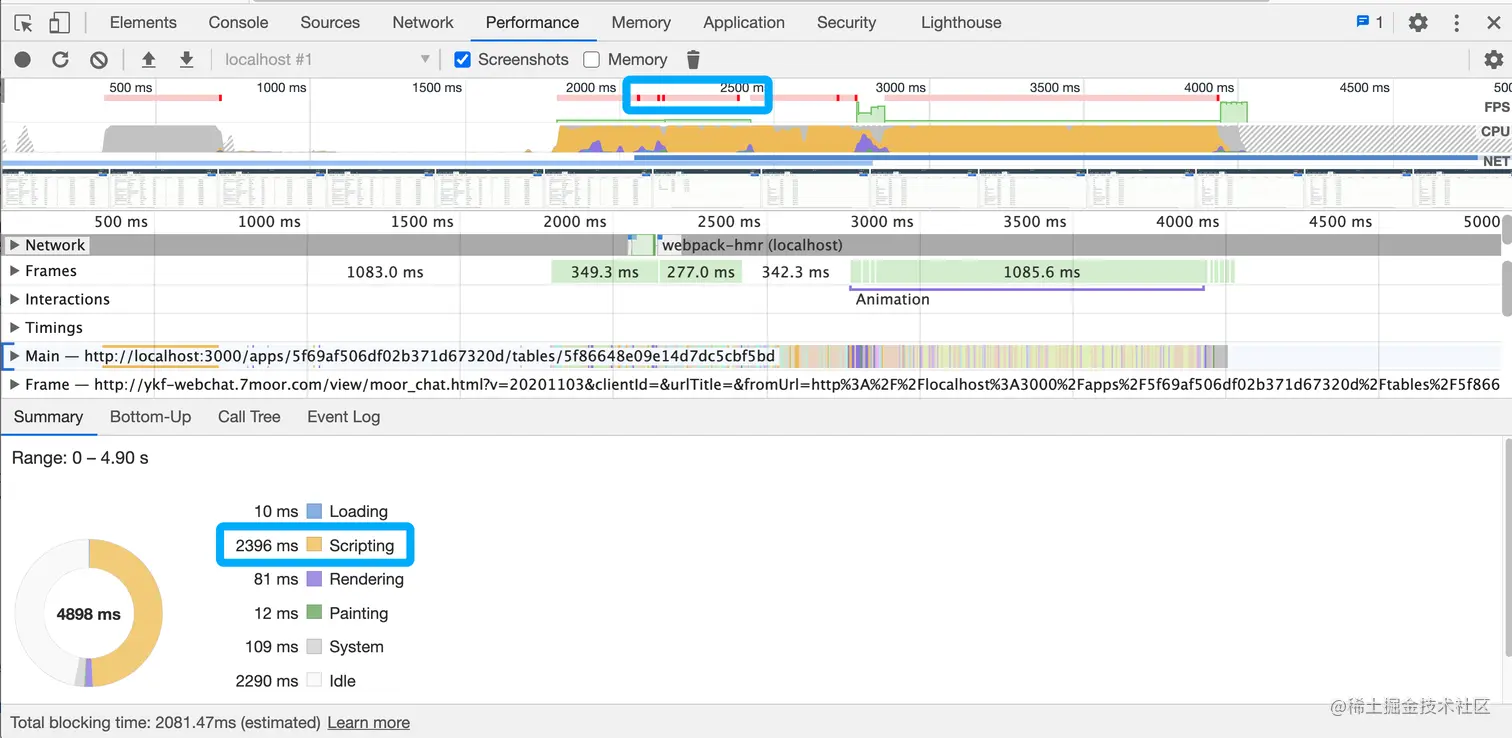
Task: Click the 2290 ms idle value
Action: coord(266,681)
